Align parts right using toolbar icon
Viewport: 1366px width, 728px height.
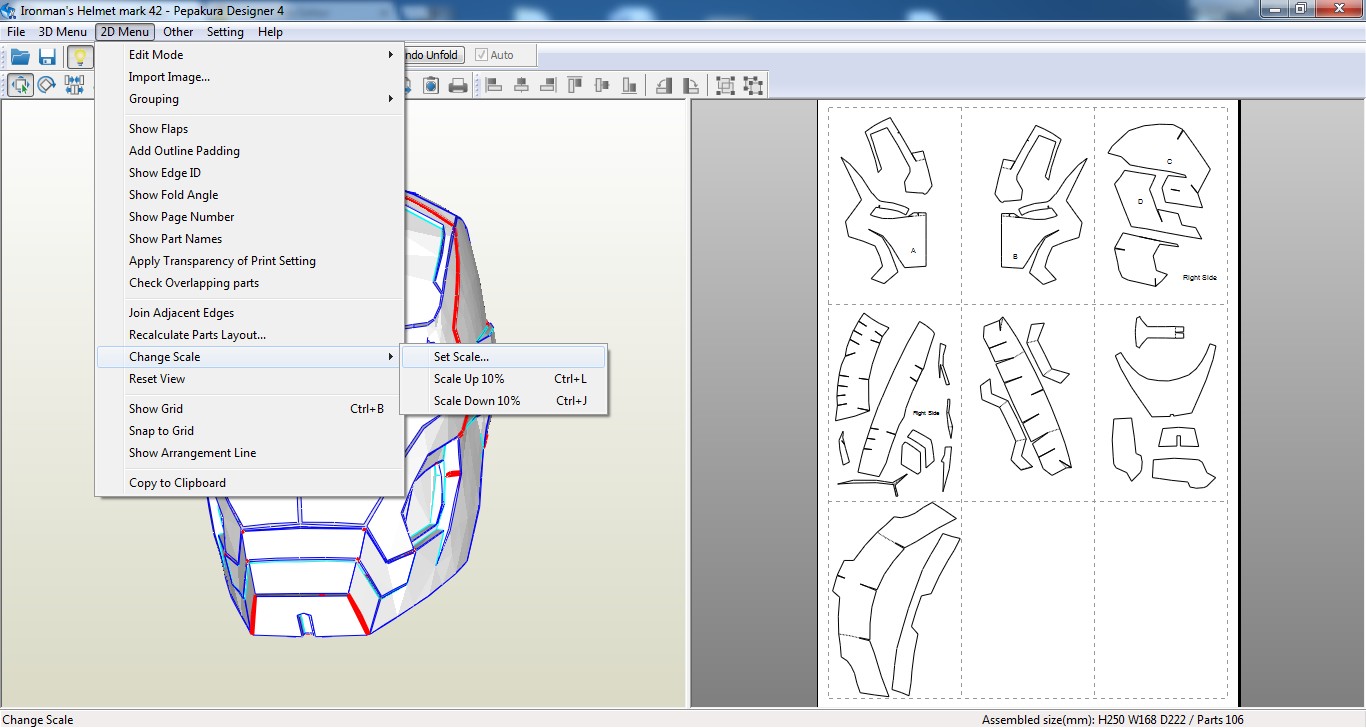click(x=548, y=85)
